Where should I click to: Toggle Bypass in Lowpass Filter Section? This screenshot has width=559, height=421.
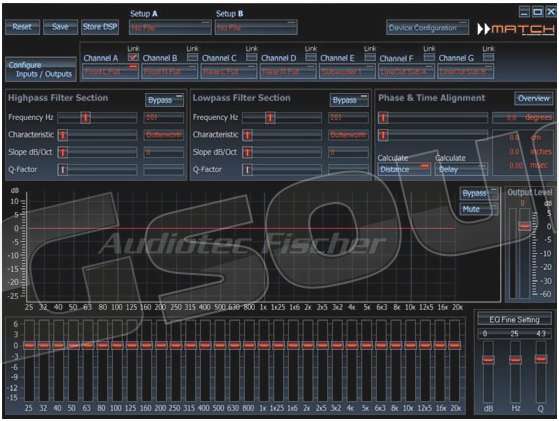point(349,100)
